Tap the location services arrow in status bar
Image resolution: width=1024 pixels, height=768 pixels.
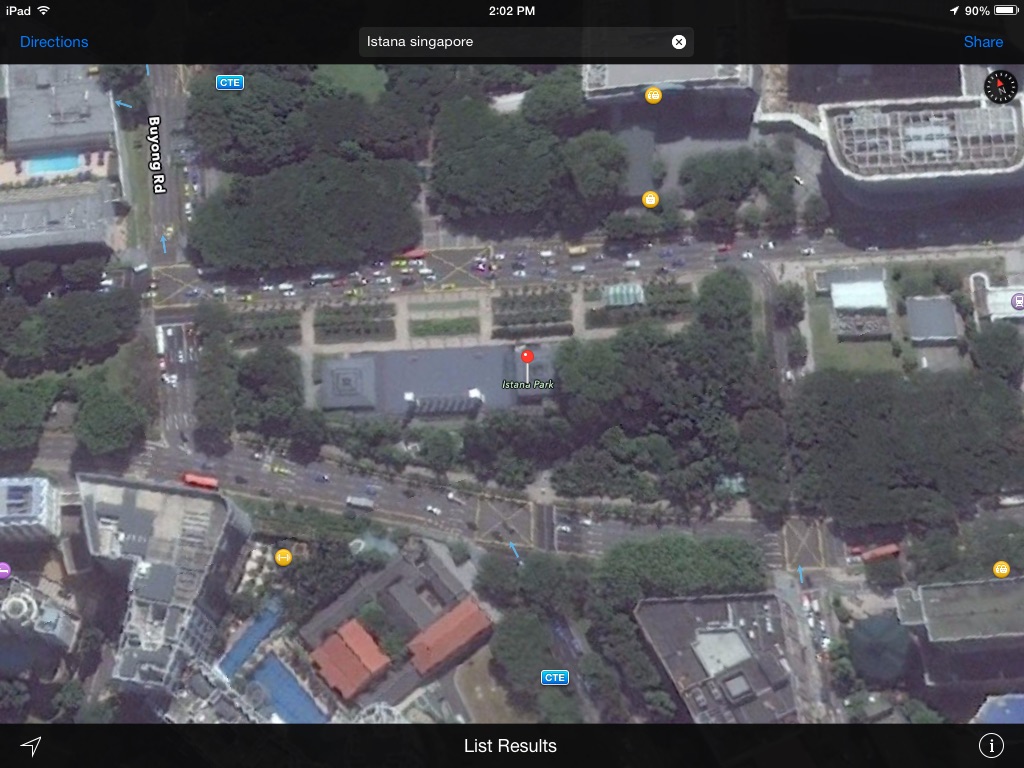pyautogui.click(x=954, y=10)
